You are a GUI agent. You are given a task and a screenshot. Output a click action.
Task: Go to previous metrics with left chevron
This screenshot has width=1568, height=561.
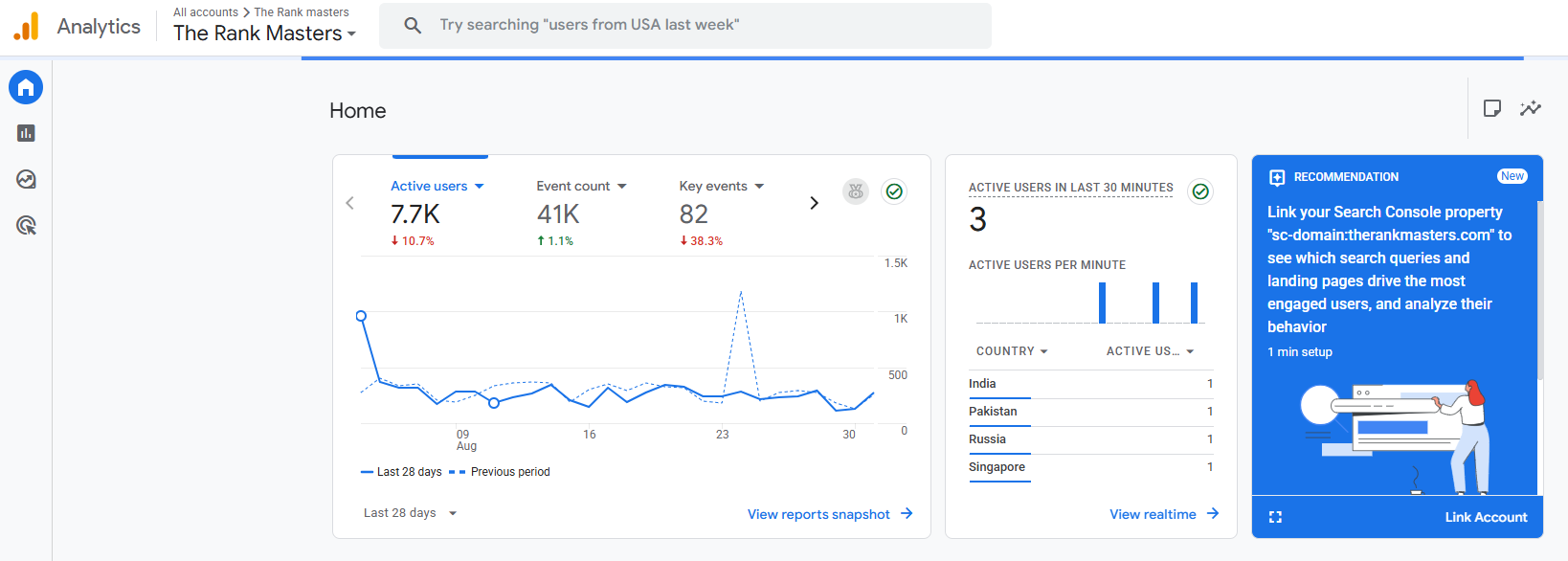(349, 203)
